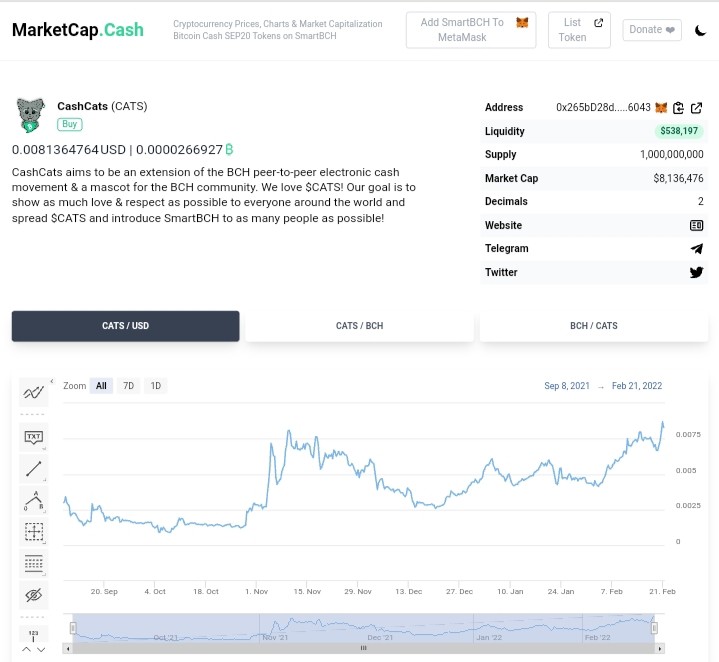Open the MarketCap.Cash home logo
Image resolution: width=719 pixels, height=662 pixels.
click(x=77, y=30)
